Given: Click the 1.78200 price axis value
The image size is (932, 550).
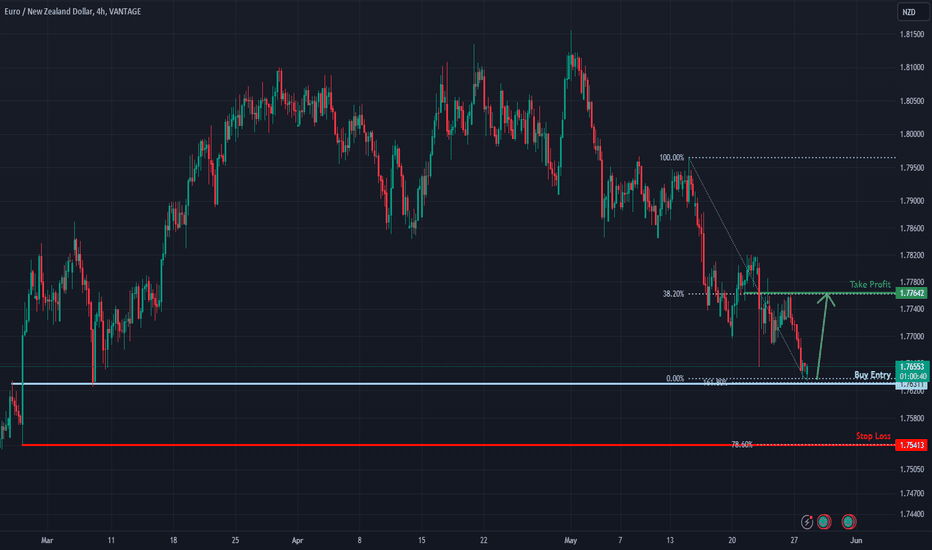Looking at the screenshot, I should (912, 255).
